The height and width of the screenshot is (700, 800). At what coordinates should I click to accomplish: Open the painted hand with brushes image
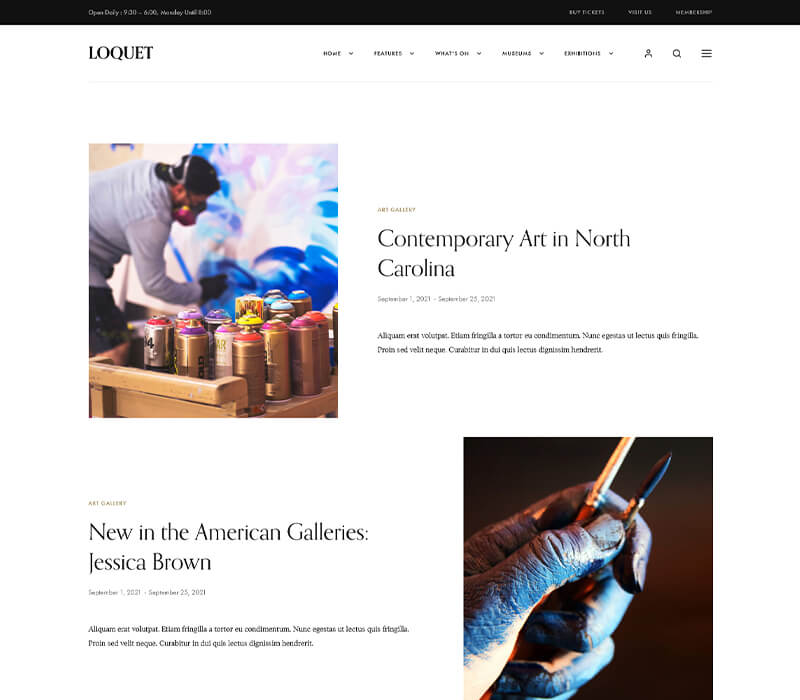[x=588, y=568]
